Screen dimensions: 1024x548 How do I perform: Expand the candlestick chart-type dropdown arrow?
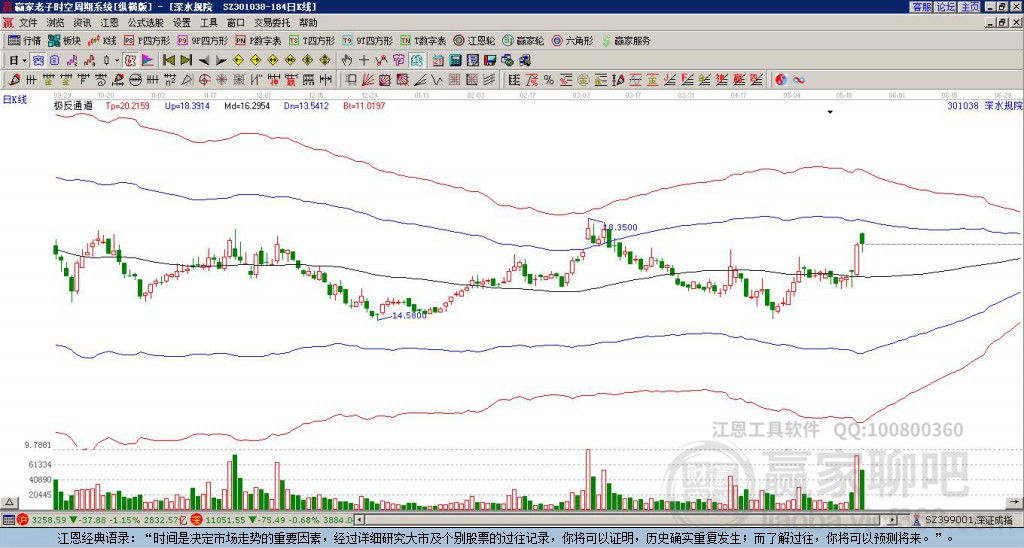pyautogui.click(x=118, y=61)
